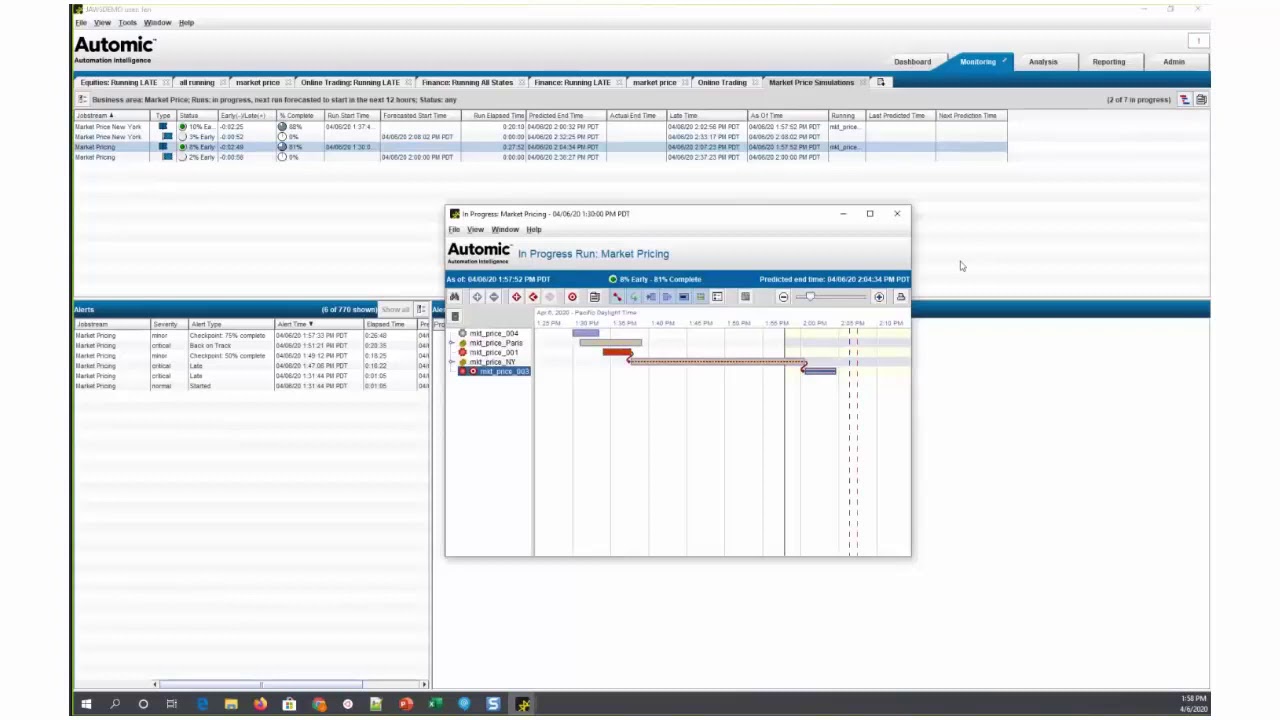The width and height of the screenshot is (1280, 720).
Task: Zoom out the Gantt chart with minus
Action: (x=783, y=297)
